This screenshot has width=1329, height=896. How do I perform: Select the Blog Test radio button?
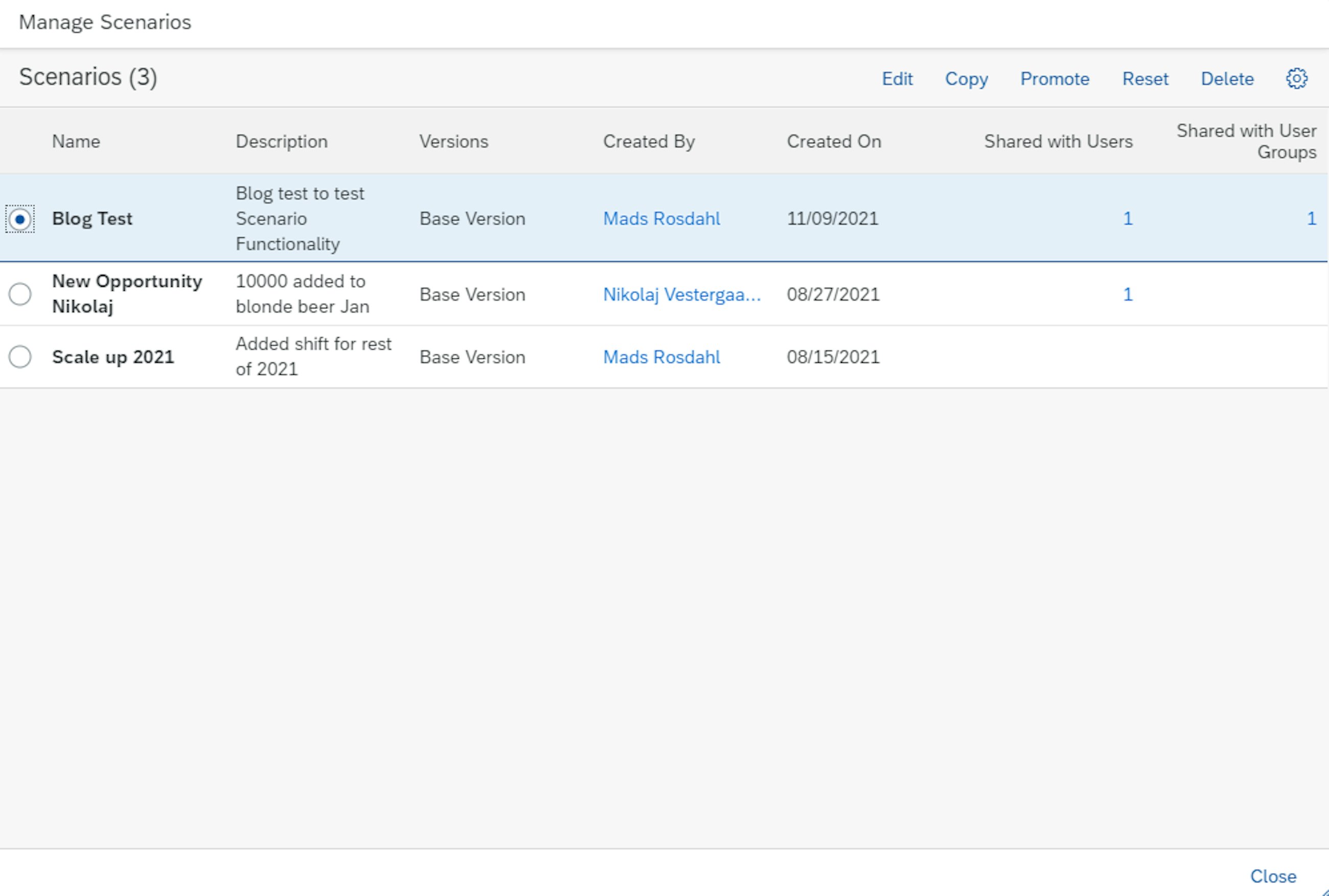20,219
